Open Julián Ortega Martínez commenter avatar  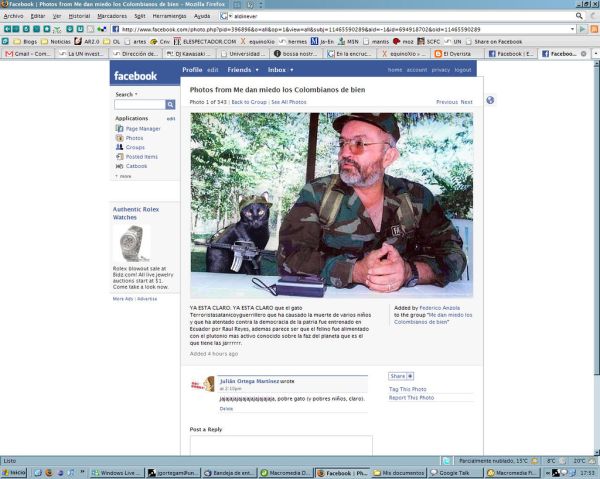203,384
